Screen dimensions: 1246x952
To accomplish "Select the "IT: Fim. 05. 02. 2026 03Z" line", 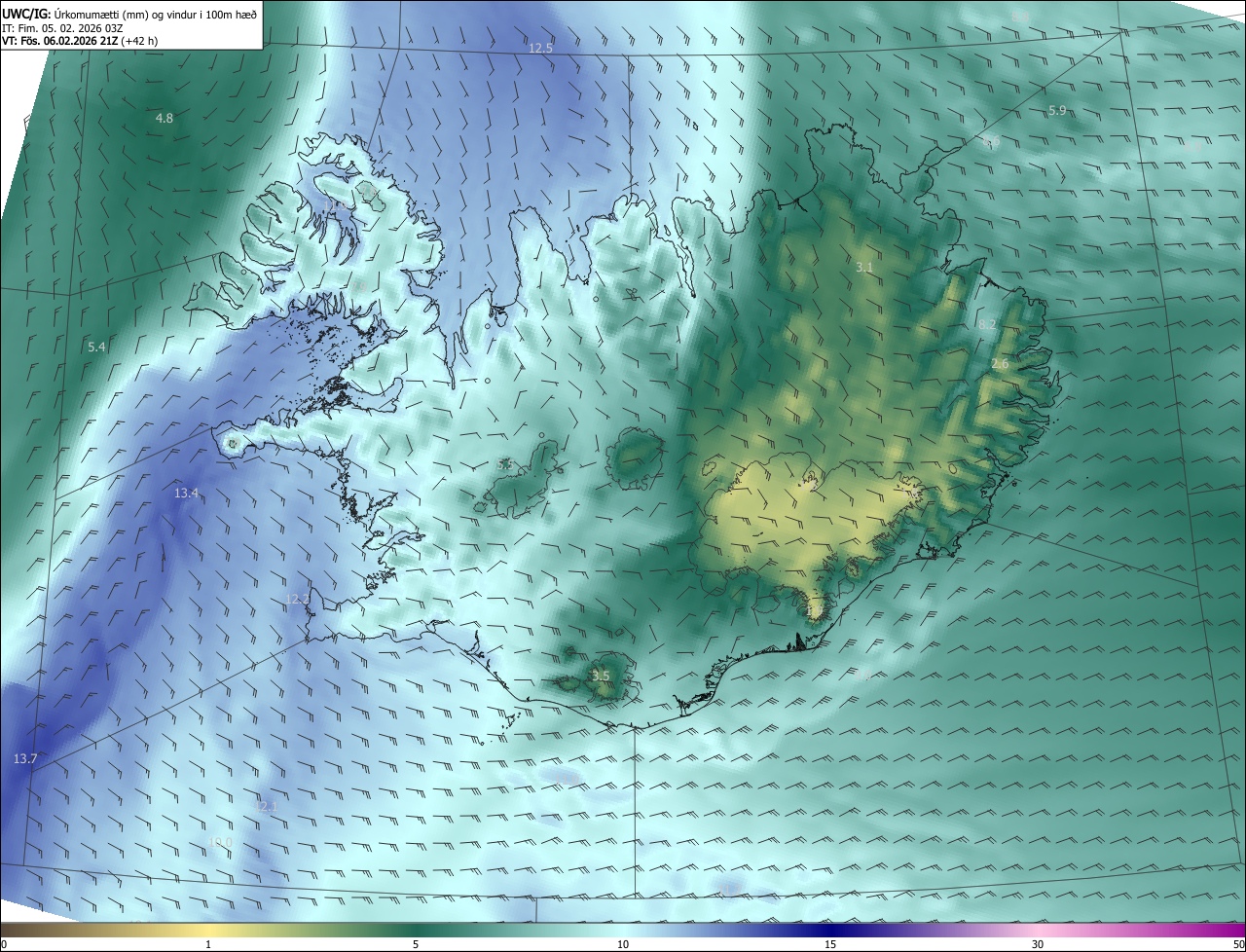I will coord(62,27).
